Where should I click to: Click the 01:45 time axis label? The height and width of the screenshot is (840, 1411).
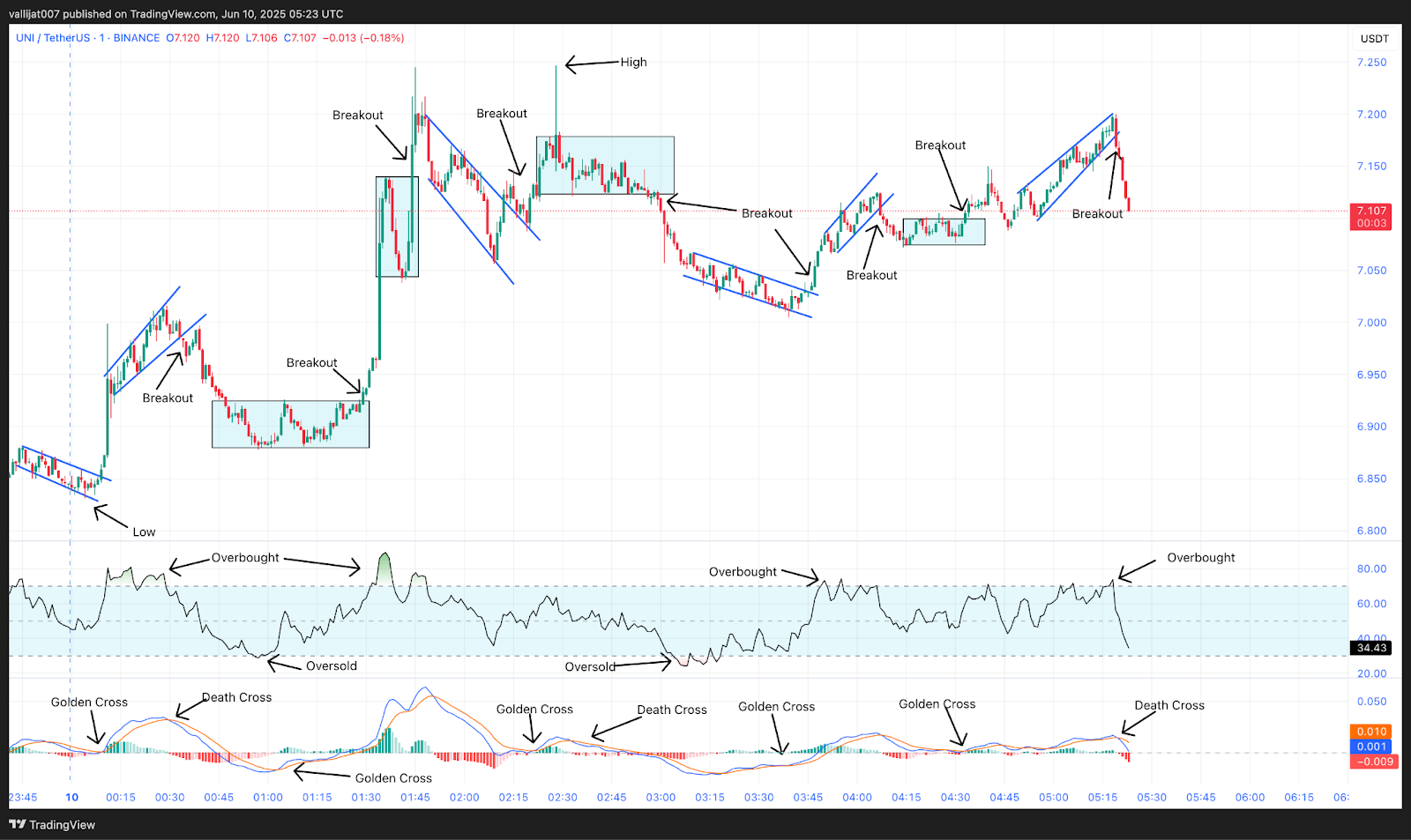(x=415, y=798)
